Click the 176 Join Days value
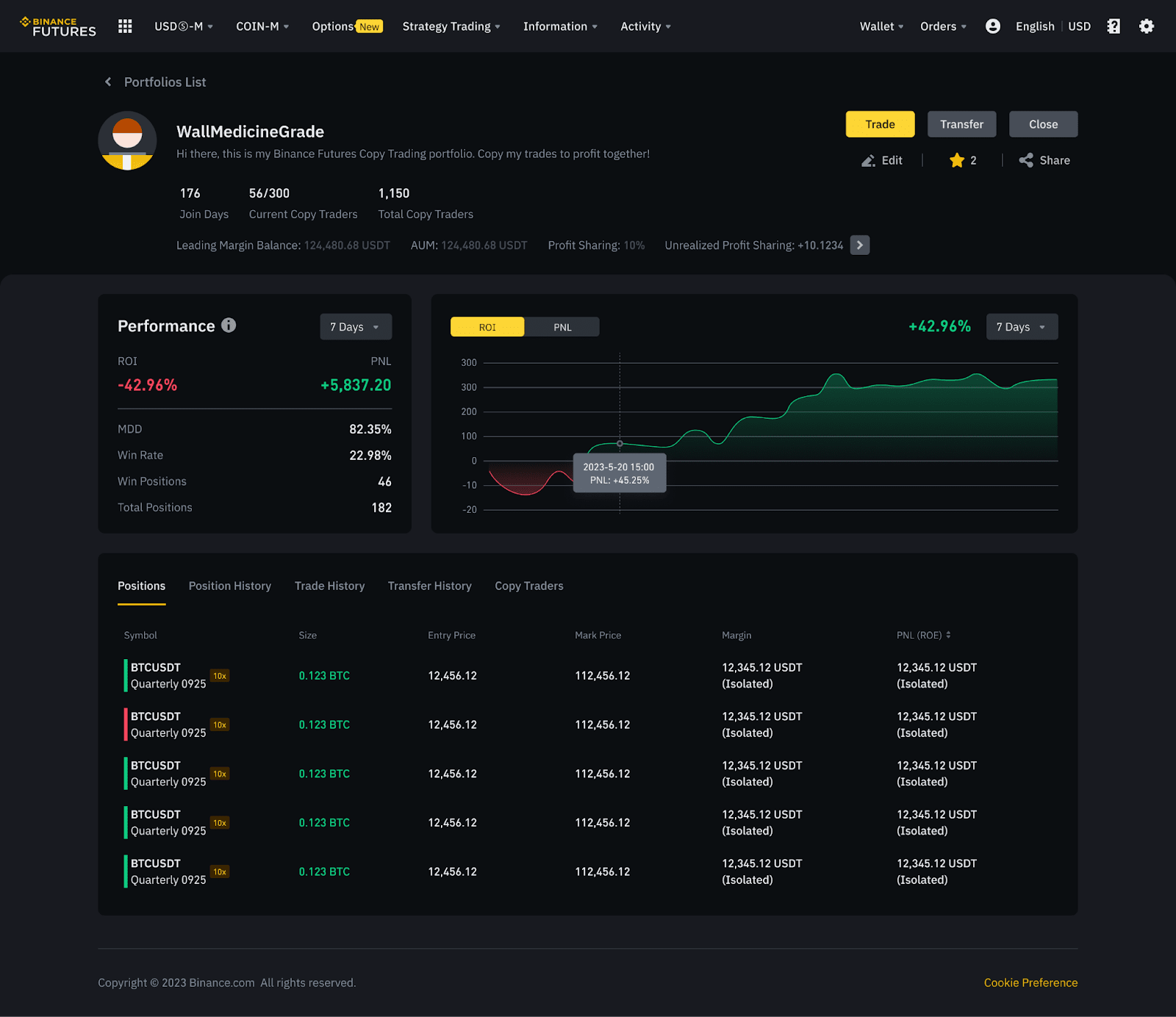 pyautogui.click(x=190, y=193)
